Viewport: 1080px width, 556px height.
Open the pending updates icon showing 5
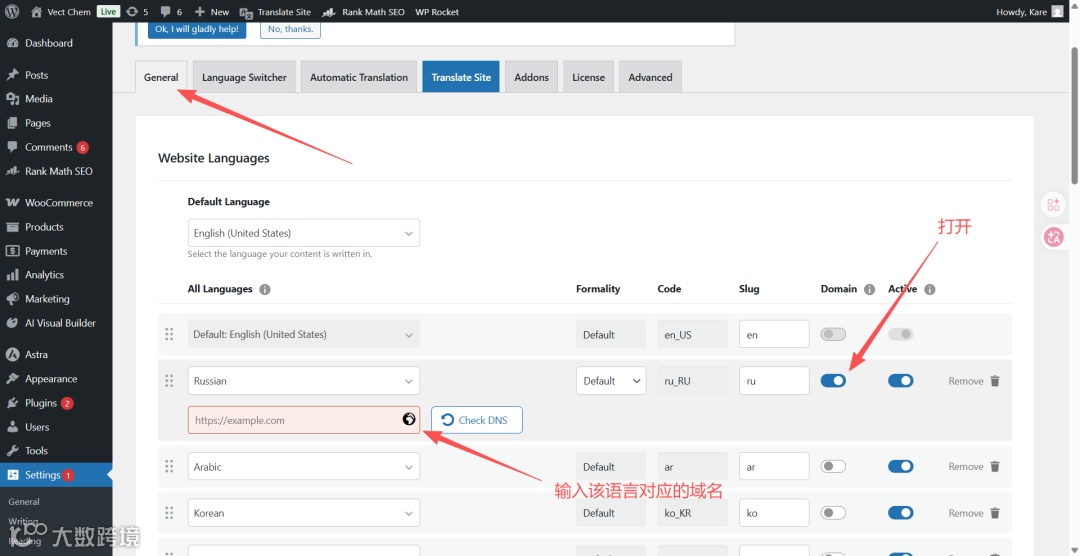132,12
